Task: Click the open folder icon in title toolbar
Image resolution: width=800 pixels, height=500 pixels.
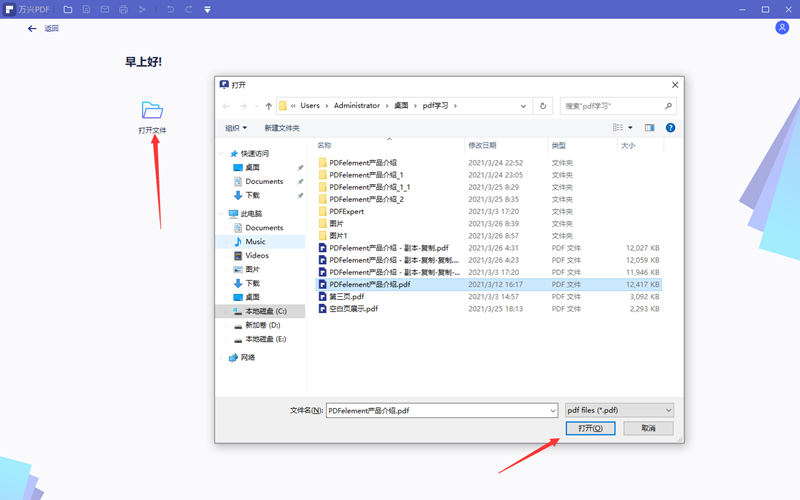Action: click(x=67, y=9)
